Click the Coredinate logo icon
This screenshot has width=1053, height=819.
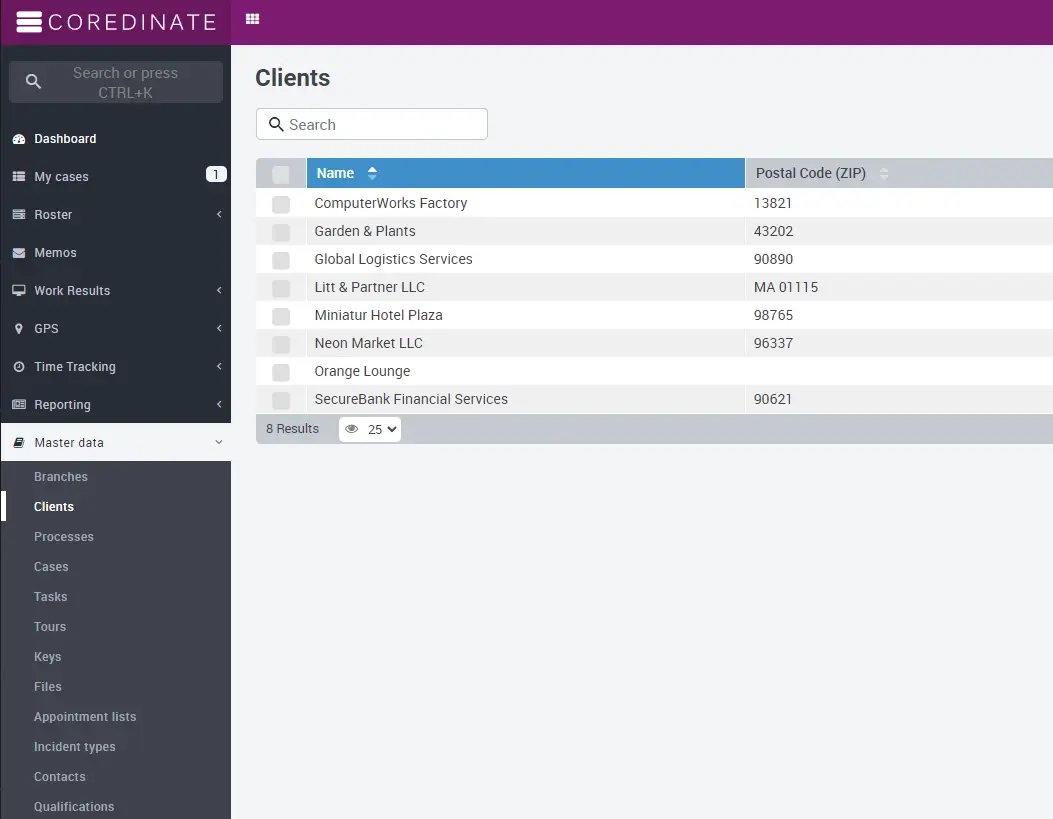(x=30, y=22)
